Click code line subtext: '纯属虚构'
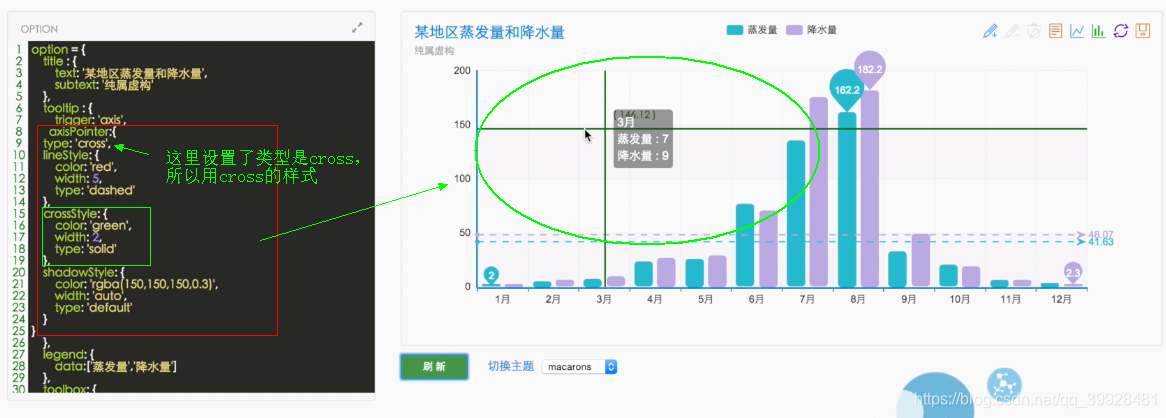The height and width of the screenshot is (418, 1166). click(103, 85)
